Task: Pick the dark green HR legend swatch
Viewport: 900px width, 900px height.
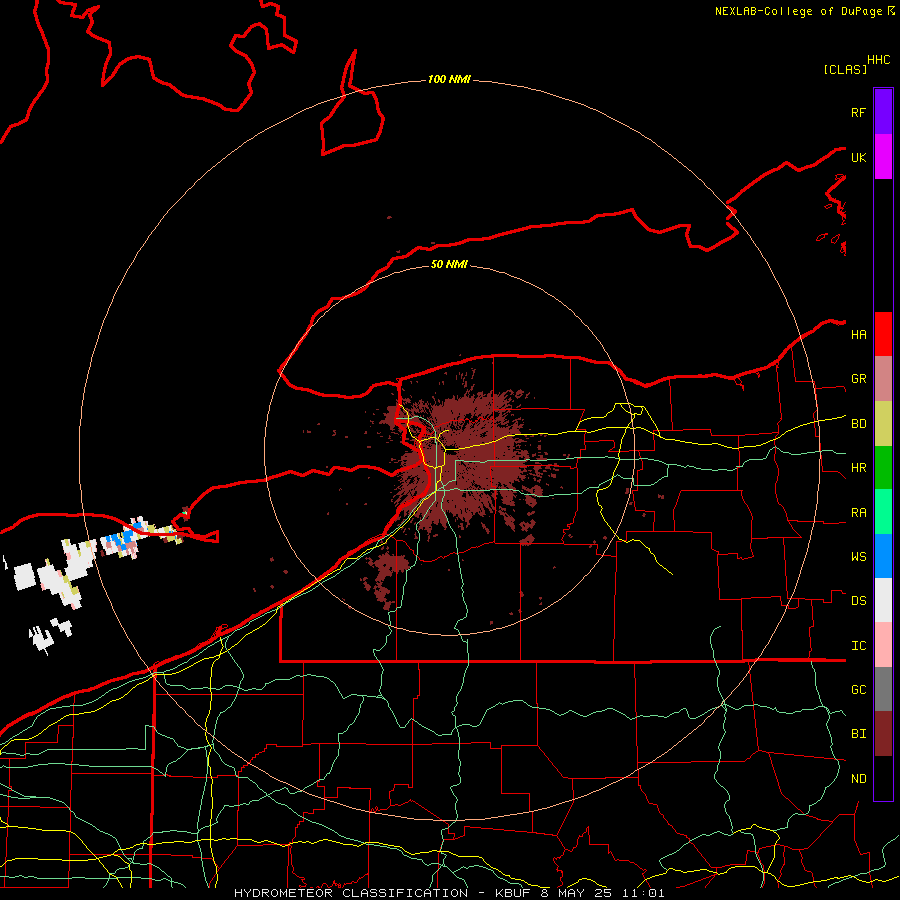Action: pos(883,468)
